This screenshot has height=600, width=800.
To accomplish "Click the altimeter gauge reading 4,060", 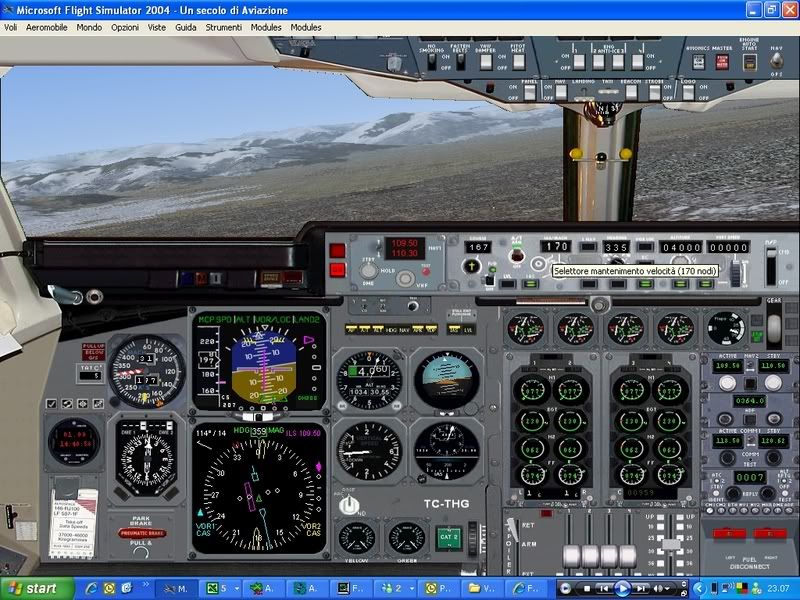I will click(369, 380).
